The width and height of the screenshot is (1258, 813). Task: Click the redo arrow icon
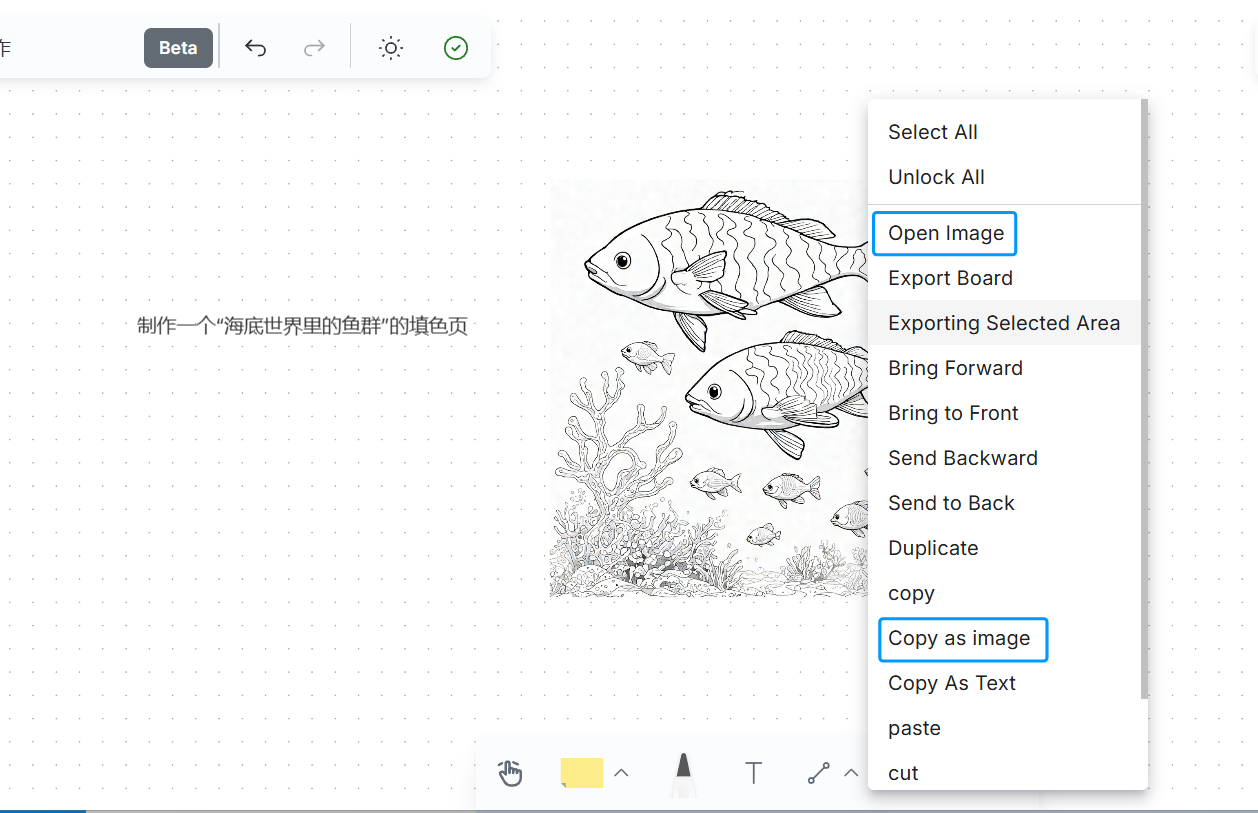(314, 48)
